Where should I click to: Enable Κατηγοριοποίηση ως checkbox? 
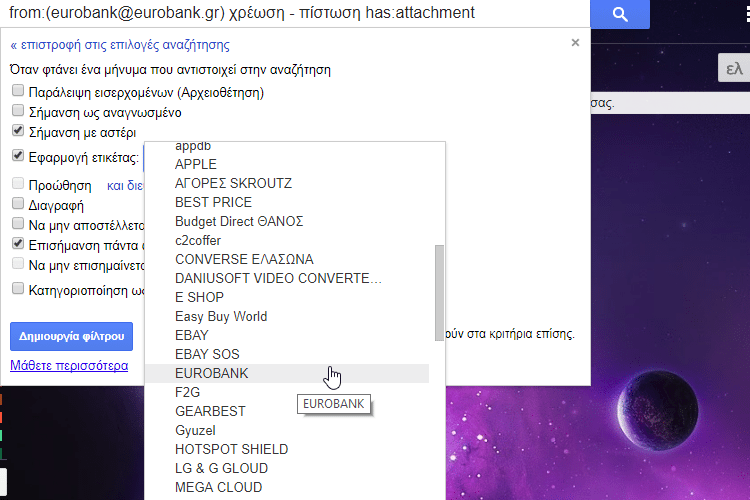point(18,289)
